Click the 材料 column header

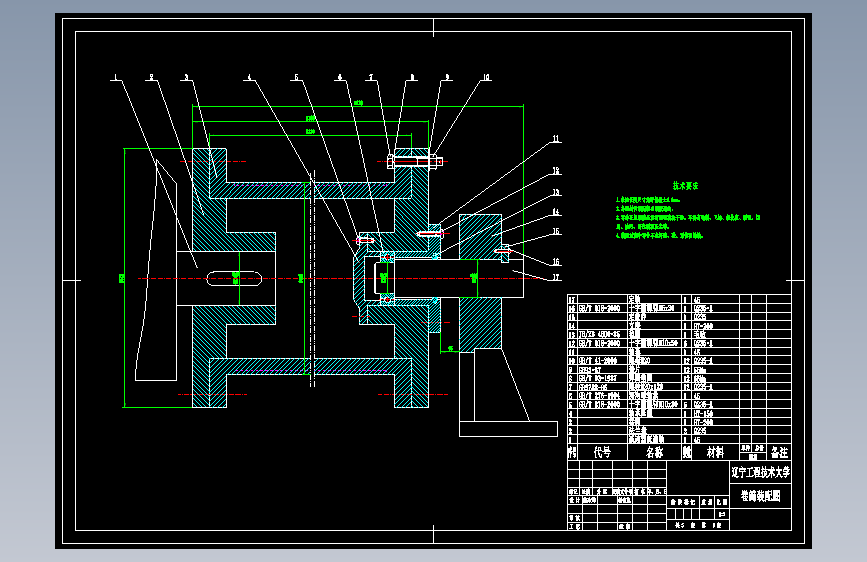coord(715,452)
